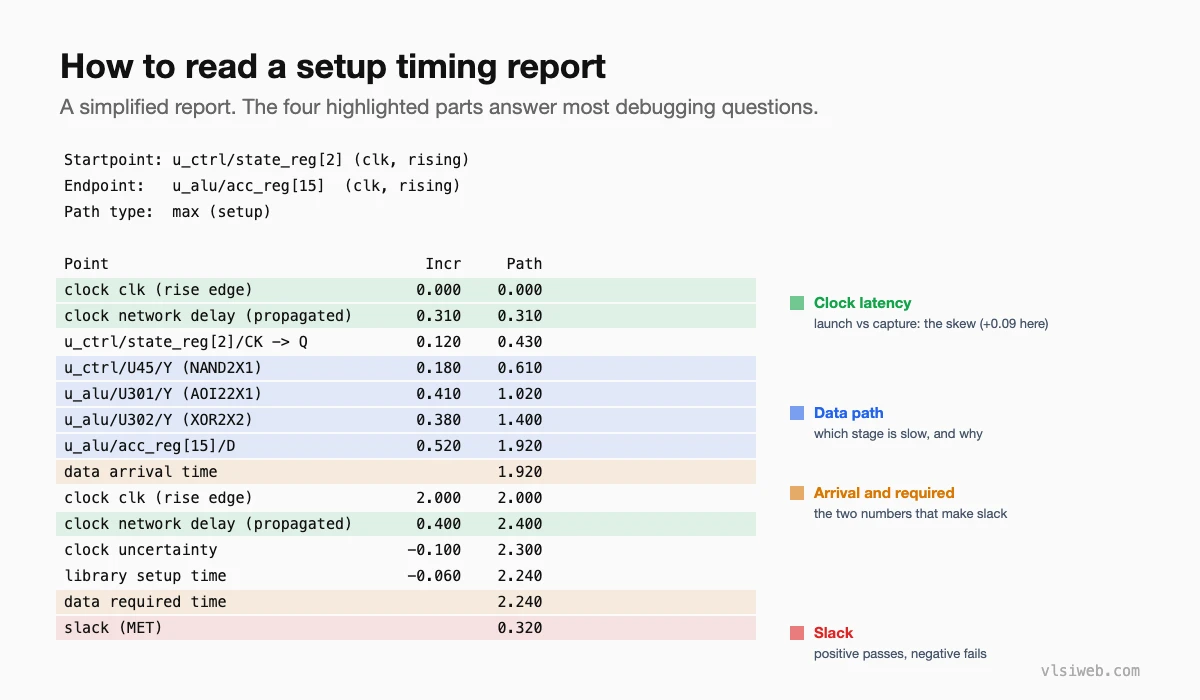Click the orange Arrival and required legend square
The image size is (1200, 700).
(x=797, y=493)
